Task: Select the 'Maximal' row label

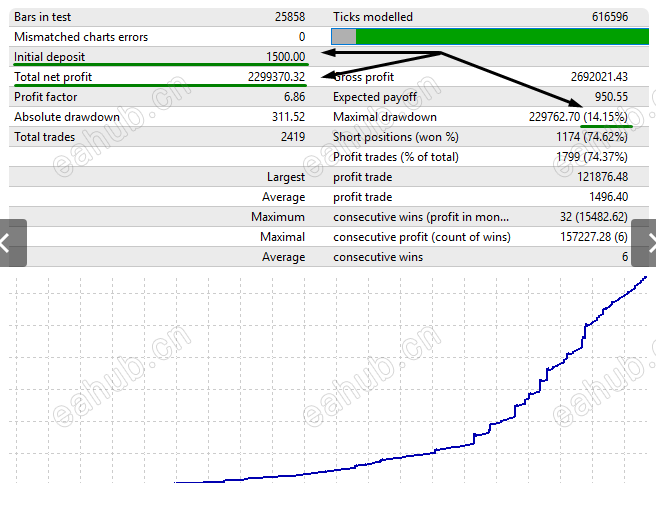Action: click(282, 237)
